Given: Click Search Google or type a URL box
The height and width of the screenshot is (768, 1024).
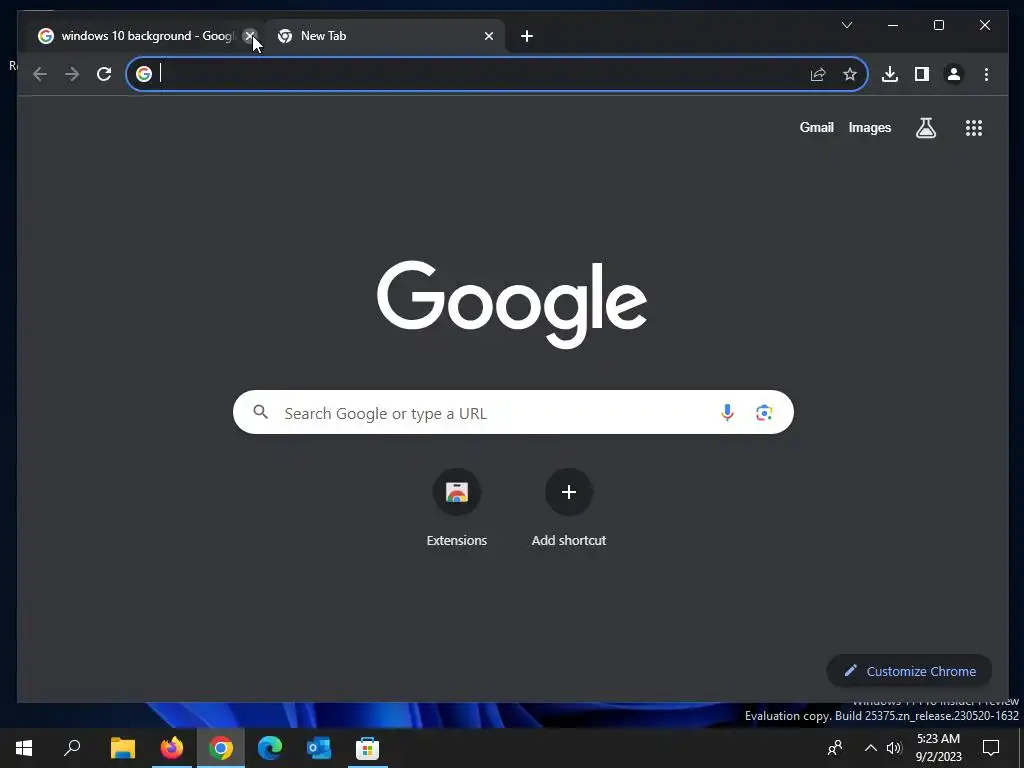Looking at the screenshot, I should pos(513,413).
